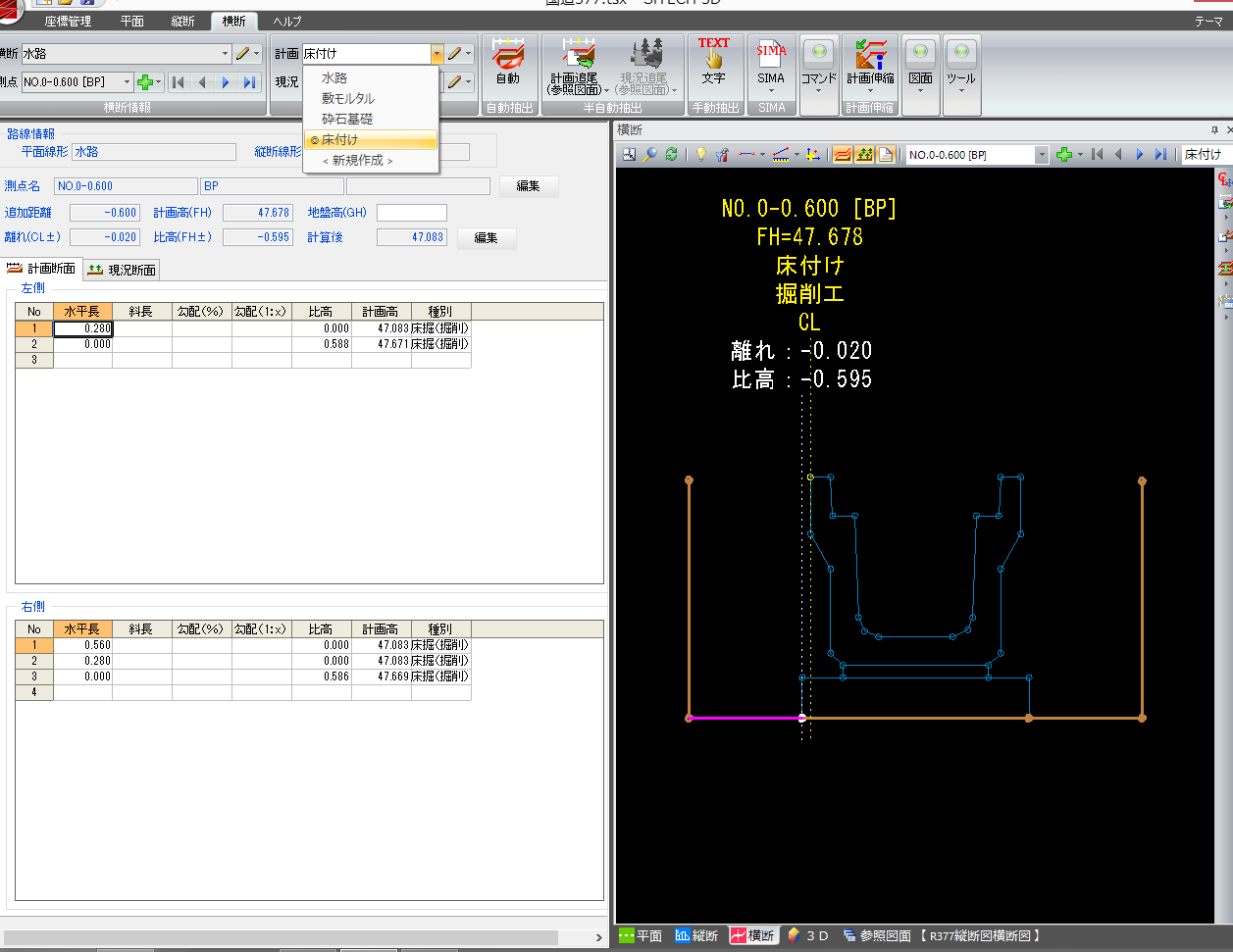Open the viewer station dropdown NO.0-0.600 [BP]

(1042, 155)
